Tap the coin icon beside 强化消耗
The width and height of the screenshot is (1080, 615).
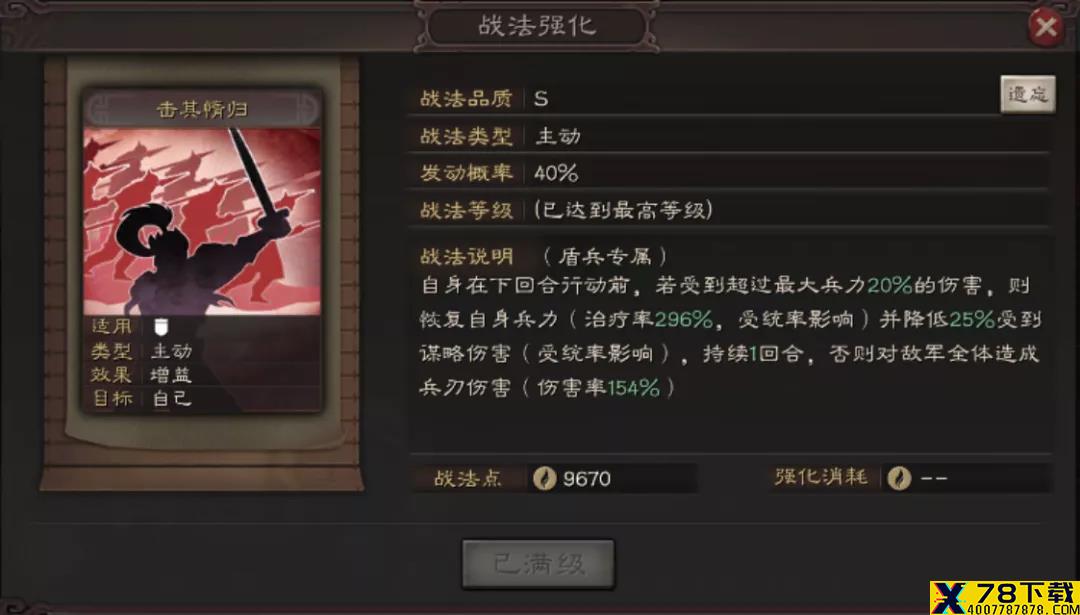pyautogui.click(x=898, y=478)
